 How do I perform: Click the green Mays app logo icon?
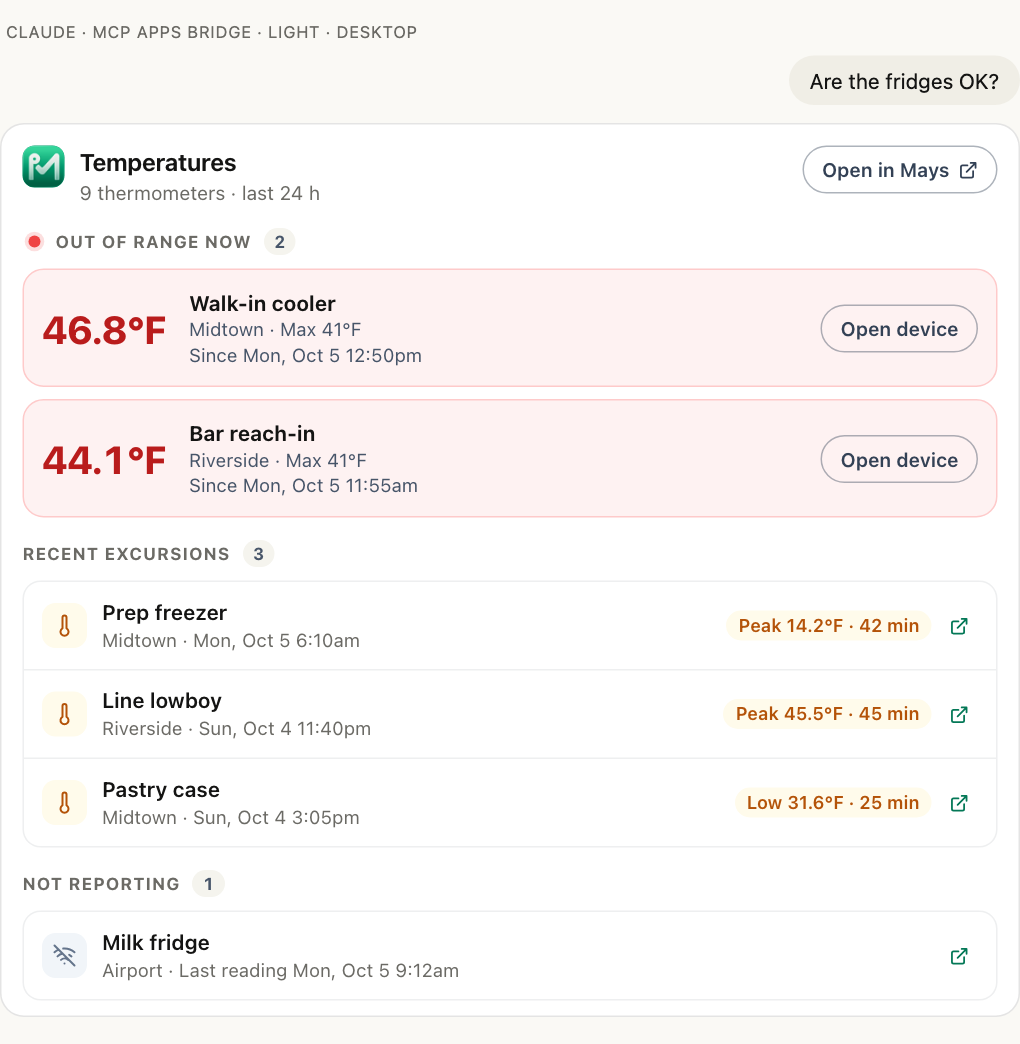[x=43, y=166]
